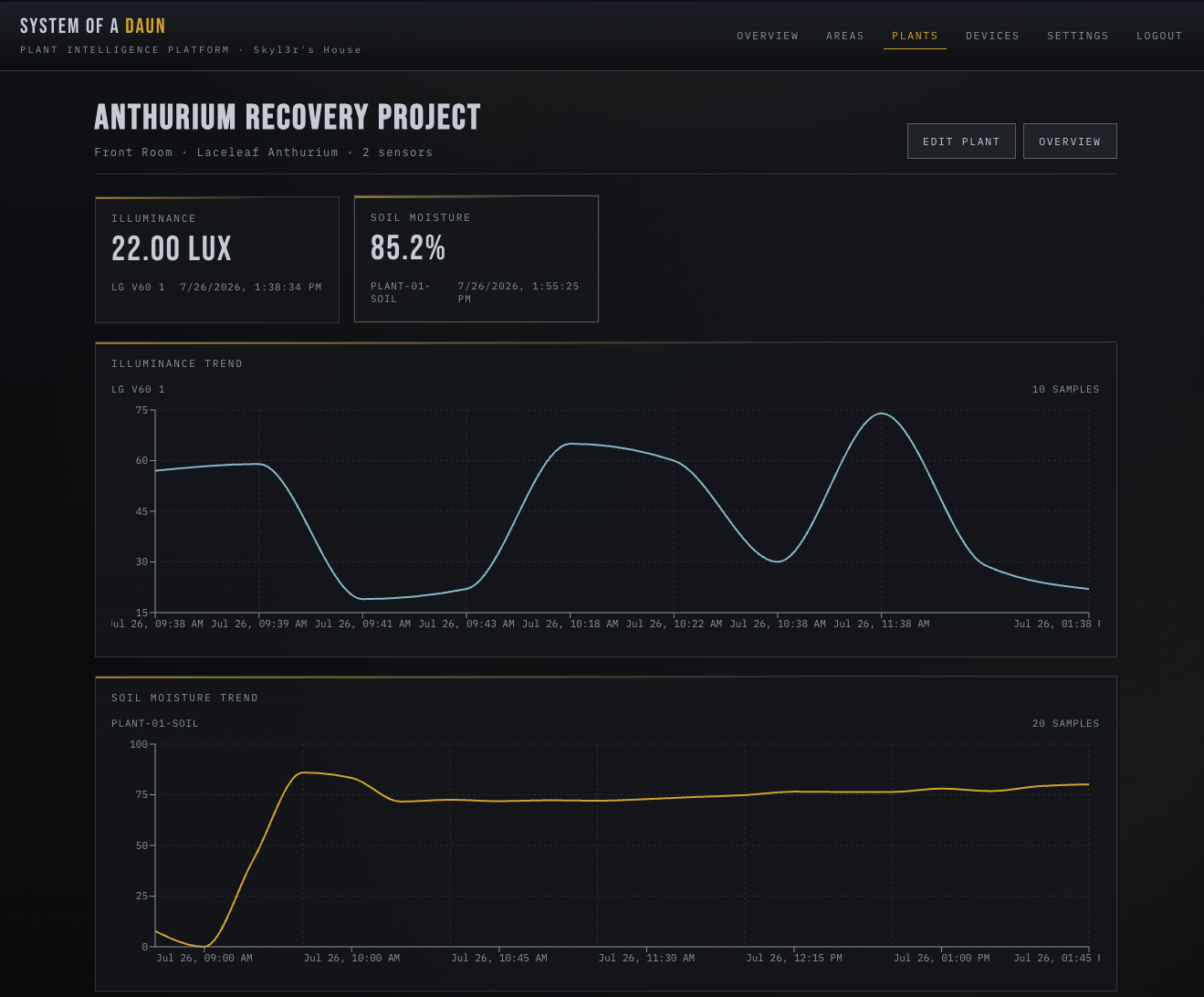Open the Overview nav item

coord(768,36)
